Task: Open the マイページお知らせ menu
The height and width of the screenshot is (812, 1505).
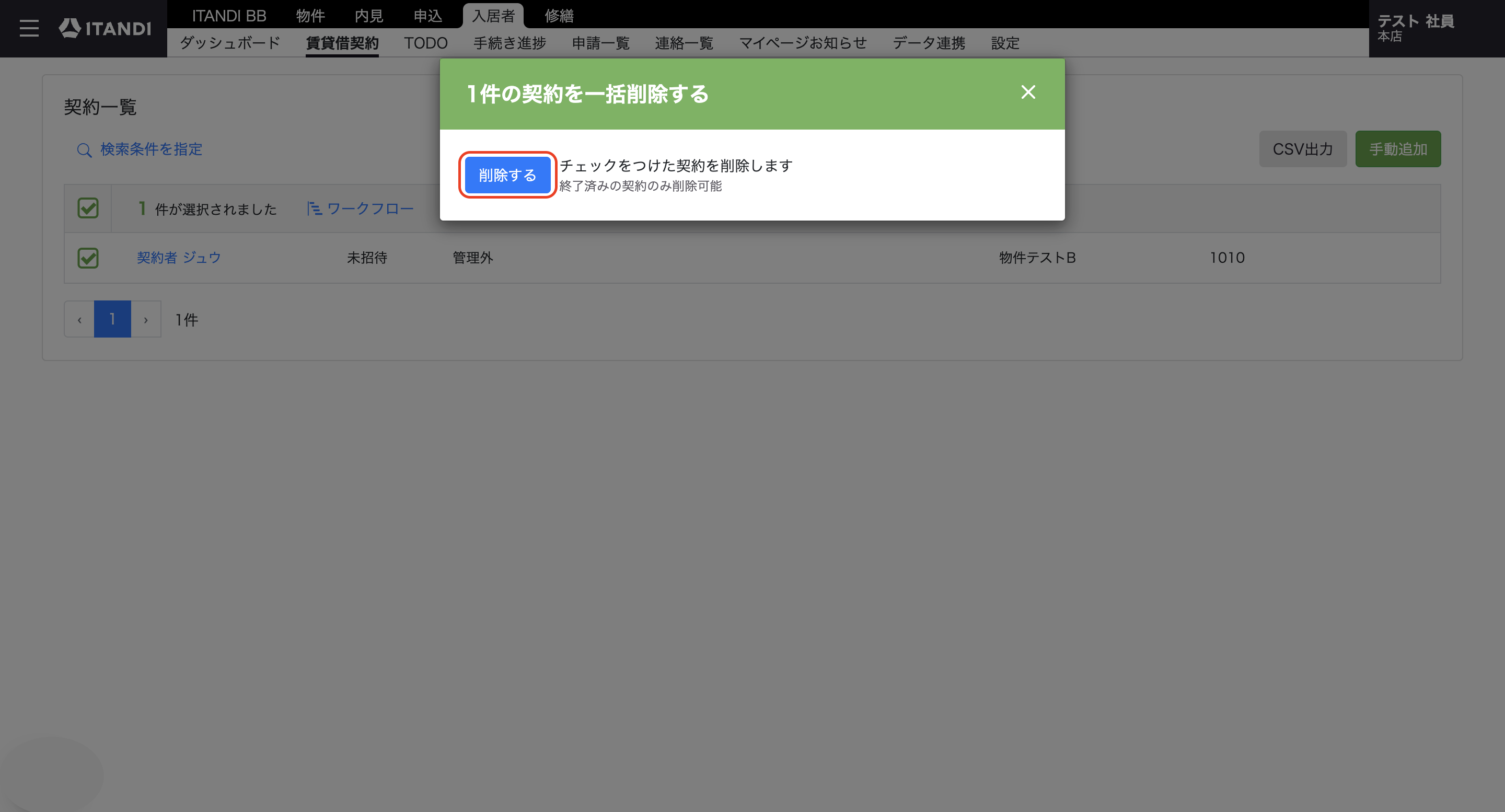Action: click(803, 43)
